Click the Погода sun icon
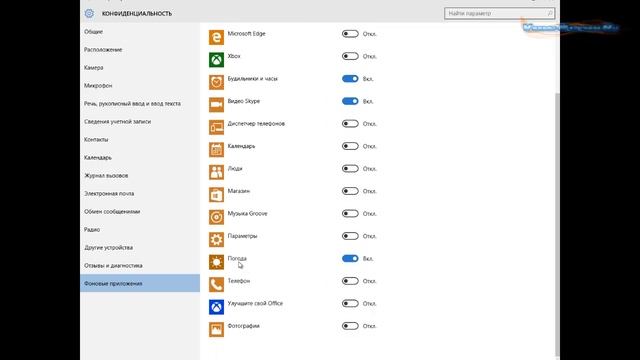640x360 pixels. pyautogui.click(x=216, y=262)
